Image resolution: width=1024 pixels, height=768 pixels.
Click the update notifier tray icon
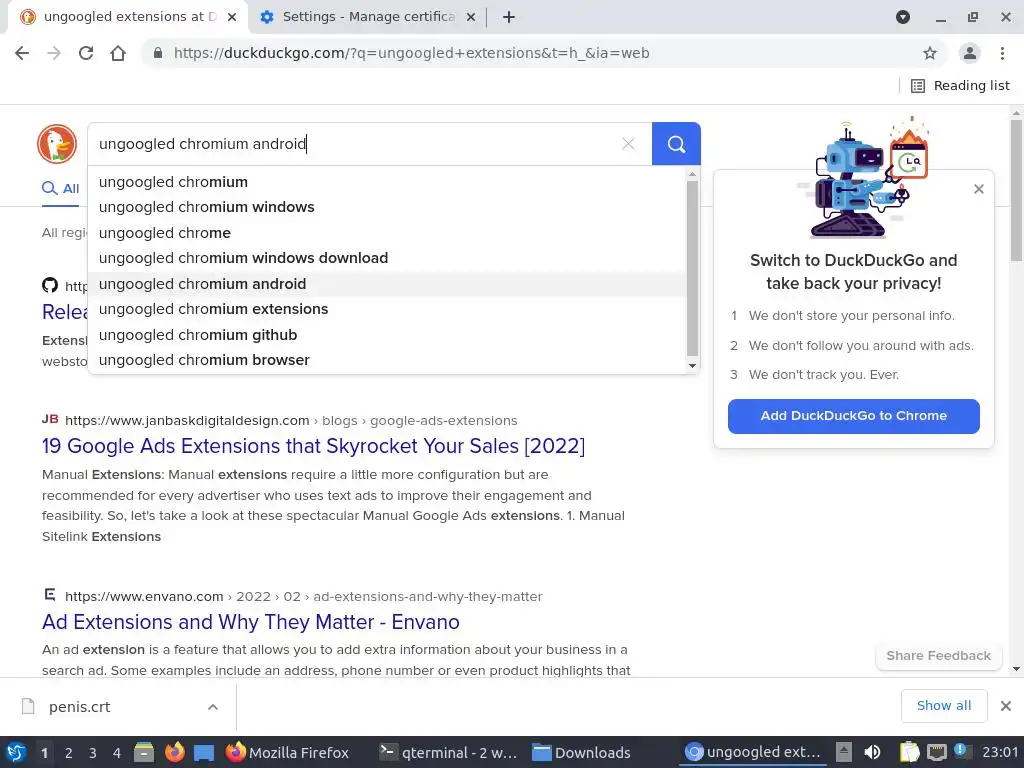[x=962, y=751]
